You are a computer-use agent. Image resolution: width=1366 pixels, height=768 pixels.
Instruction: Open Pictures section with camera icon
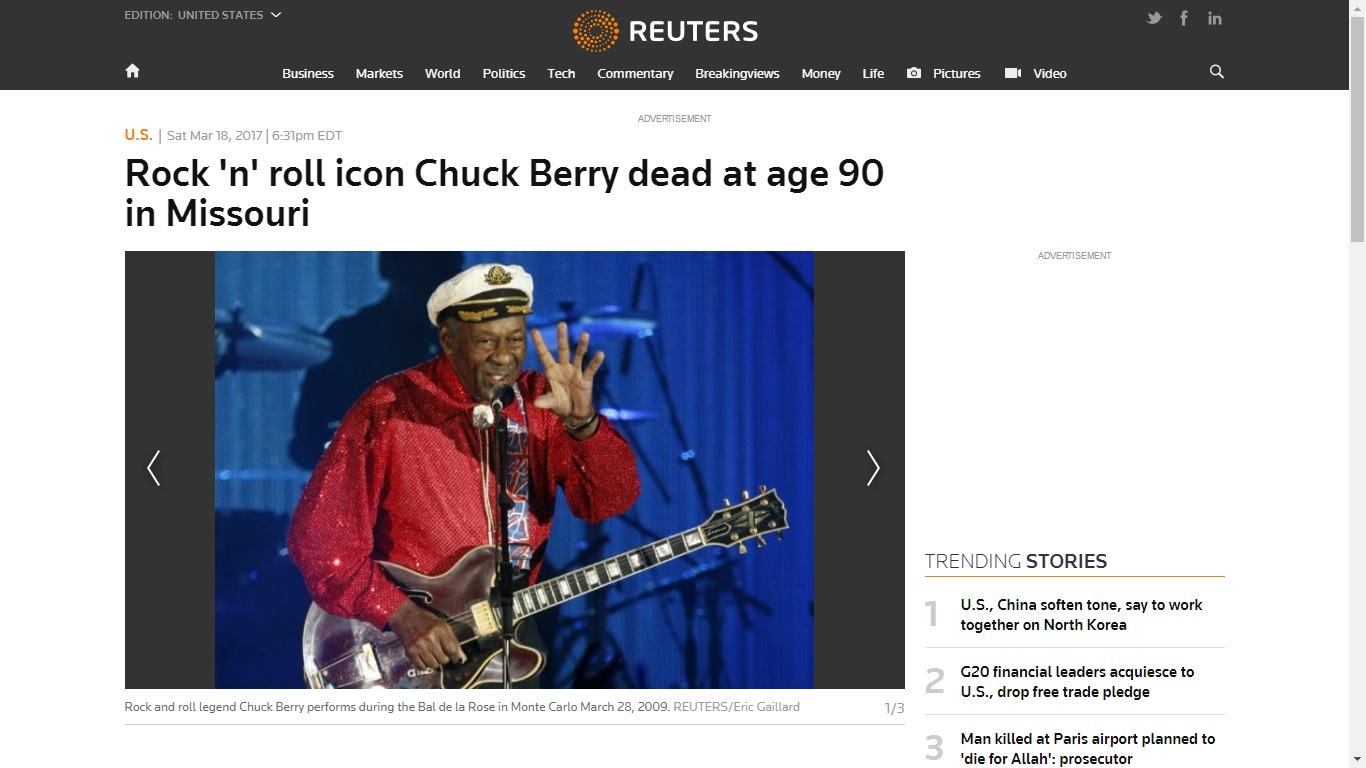(x=943, y=73)
